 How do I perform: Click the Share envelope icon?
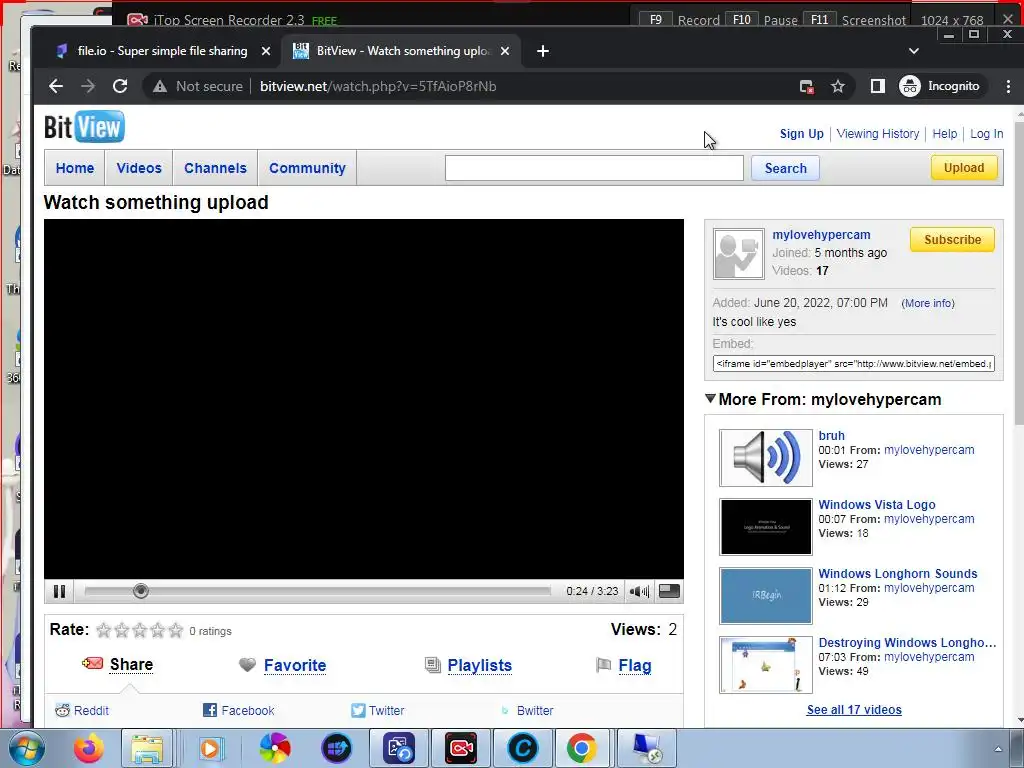[92, 664]
